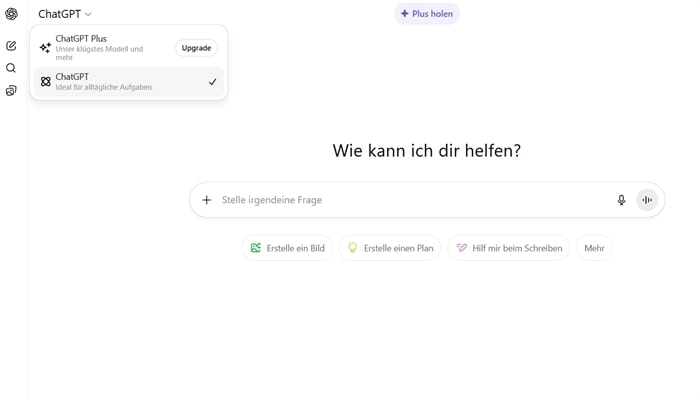The height and width of the screenshot is (400, 700).
Task: Click Erstelle ein Bild suggestion
Action: 287,248
